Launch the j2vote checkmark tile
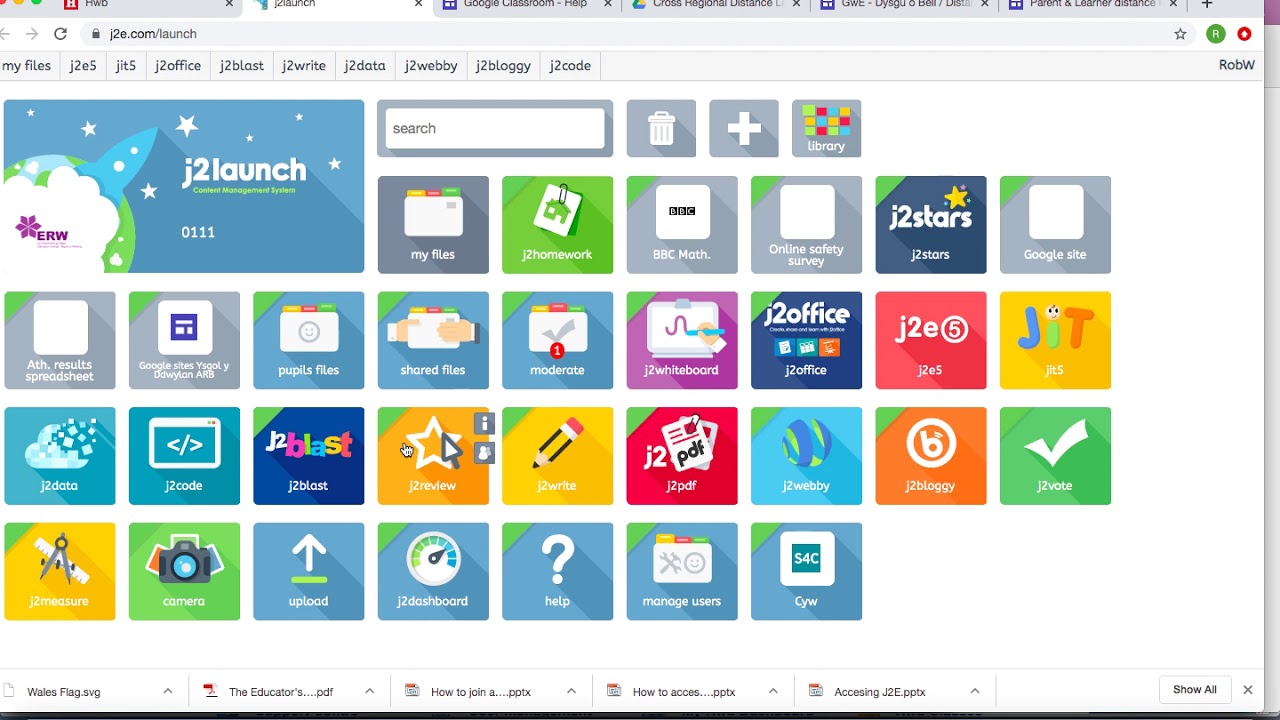This screenshot has height=720, width=1280. coord(1055,456)
